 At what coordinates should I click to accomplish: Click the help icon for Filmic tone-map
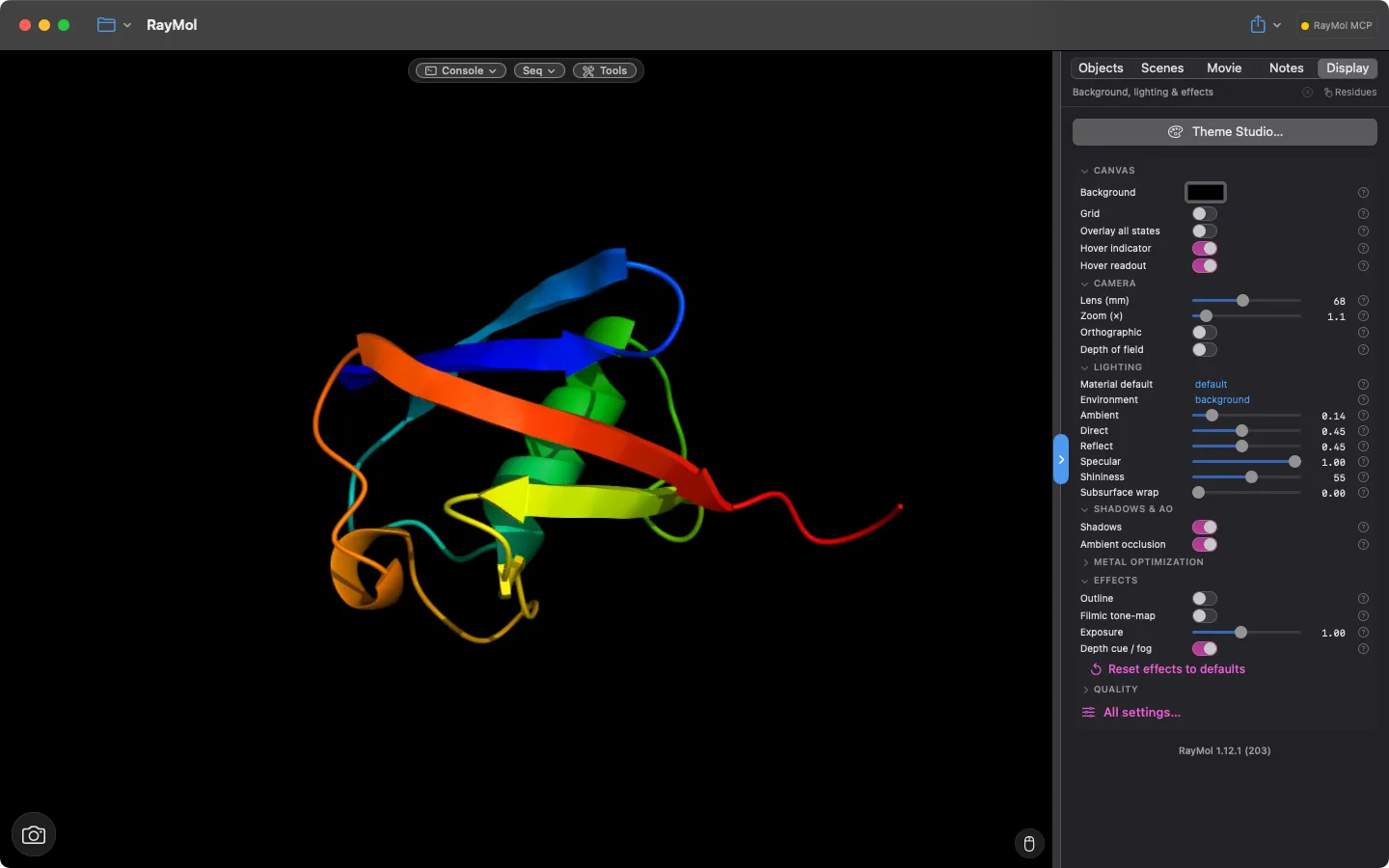pyautogui.click(x=1363, y=616)
